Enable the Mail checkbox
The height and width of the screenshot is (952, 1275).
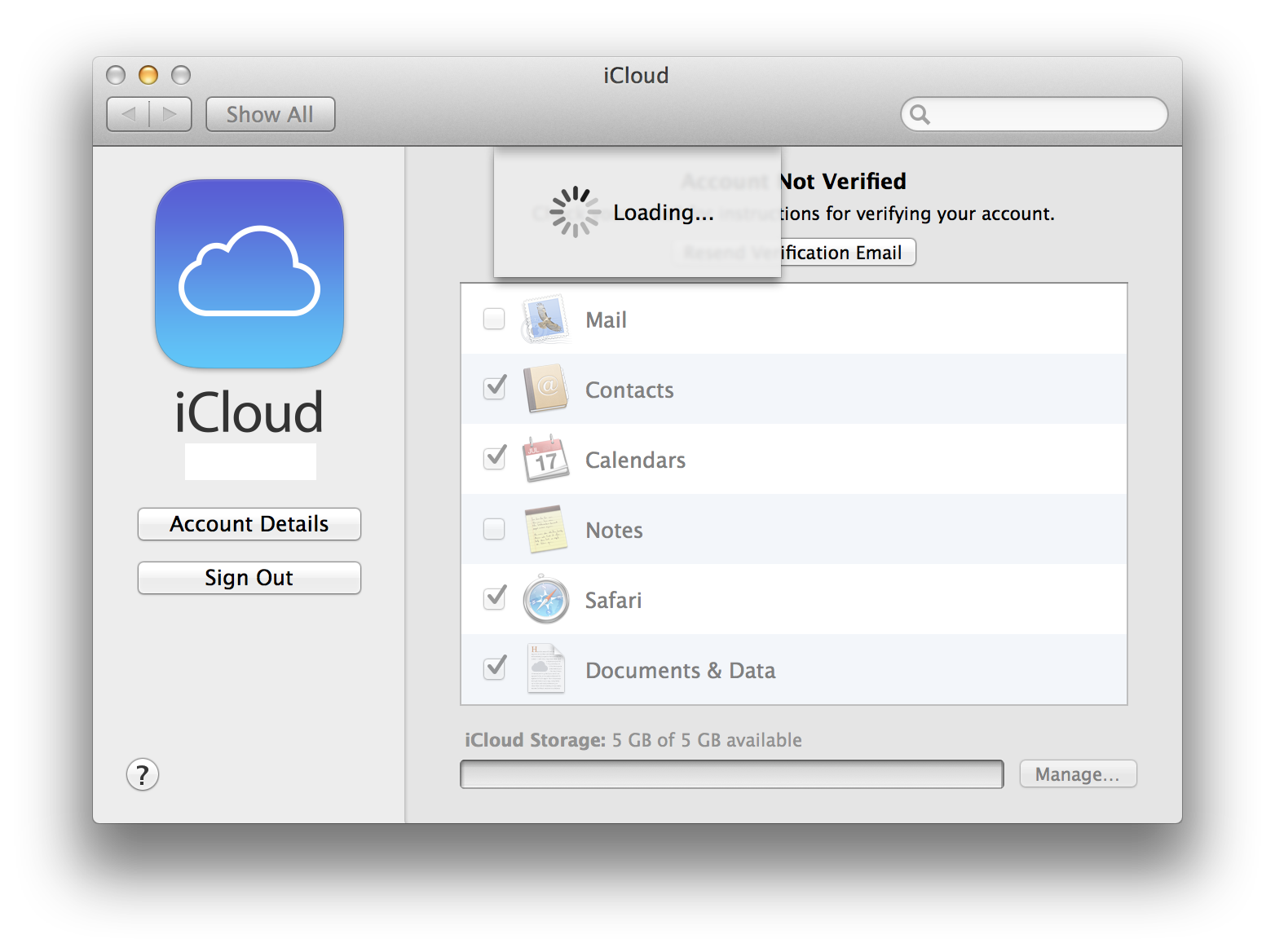coord(494,319)
